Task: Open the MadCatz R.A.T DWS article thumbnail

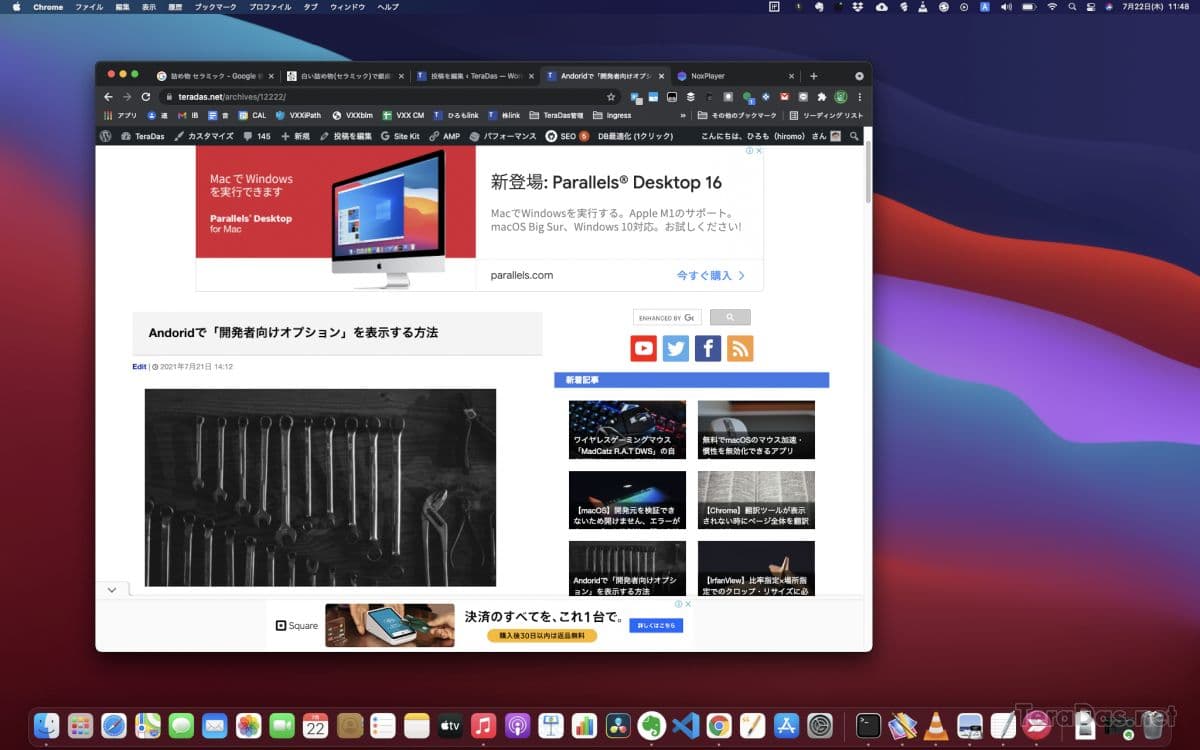Action: (x=627, y=430)
